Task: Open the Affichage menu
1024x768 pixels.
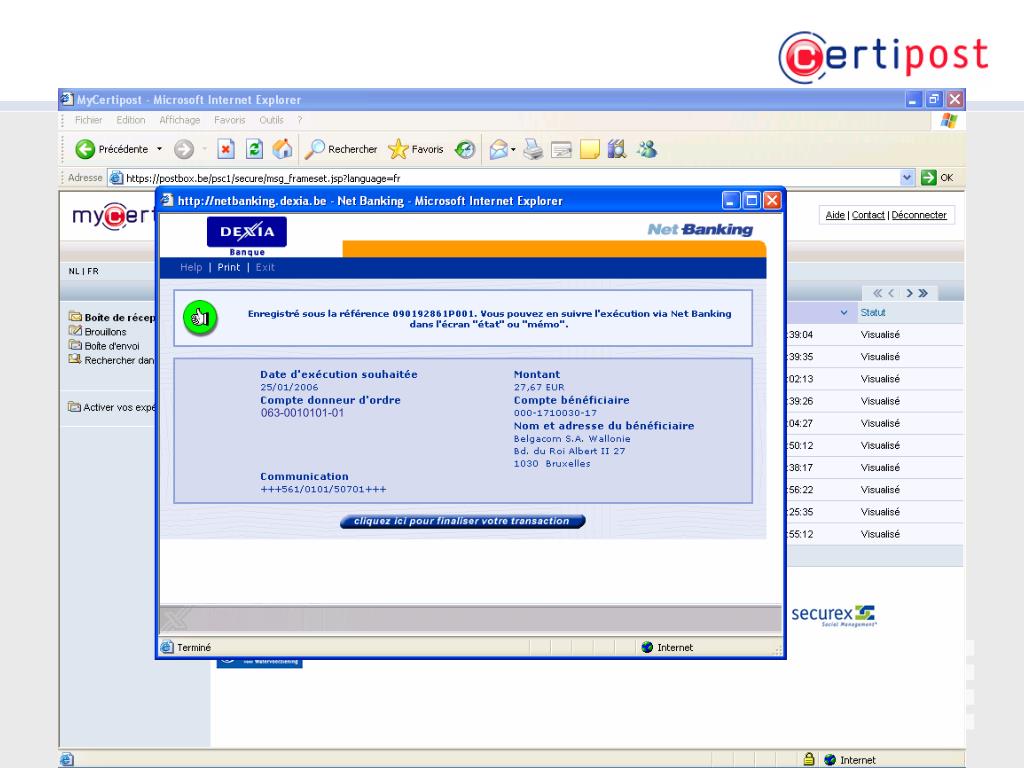Action: 180,120
